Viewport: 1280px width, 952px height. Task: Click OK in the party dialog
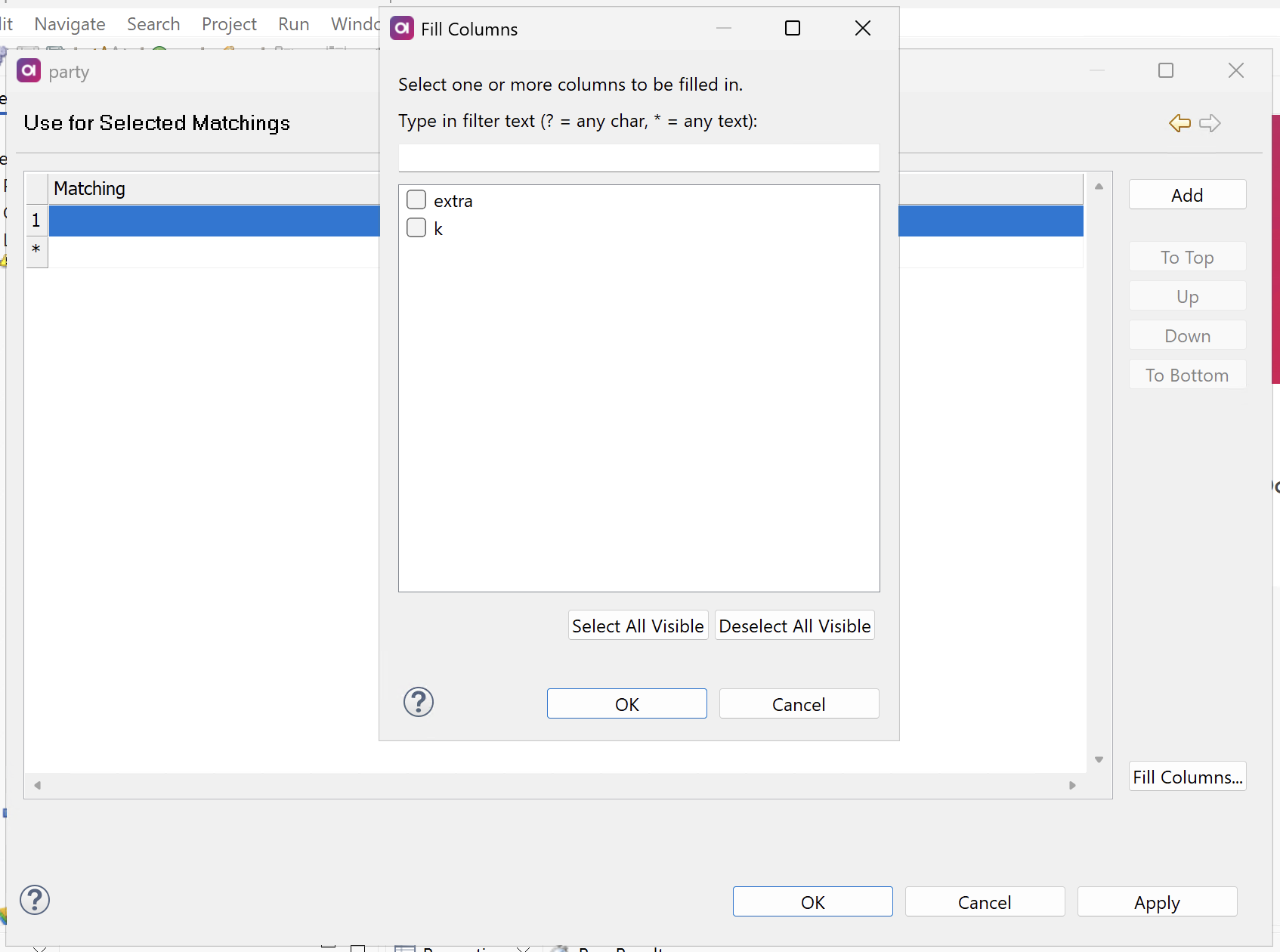(812, 902)
